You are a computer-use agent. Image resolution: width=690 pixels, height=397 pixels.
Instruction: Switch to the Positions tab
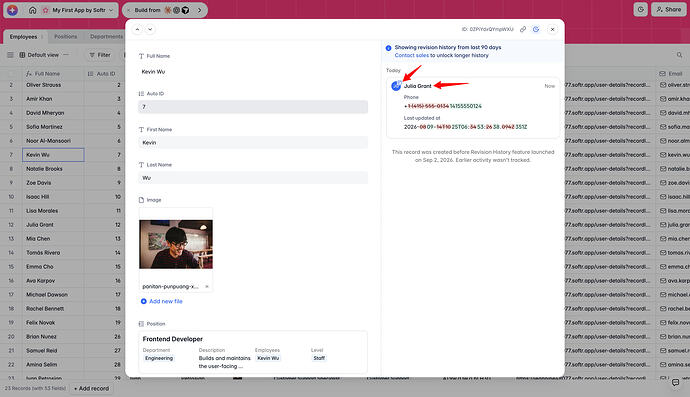point(66,37)
